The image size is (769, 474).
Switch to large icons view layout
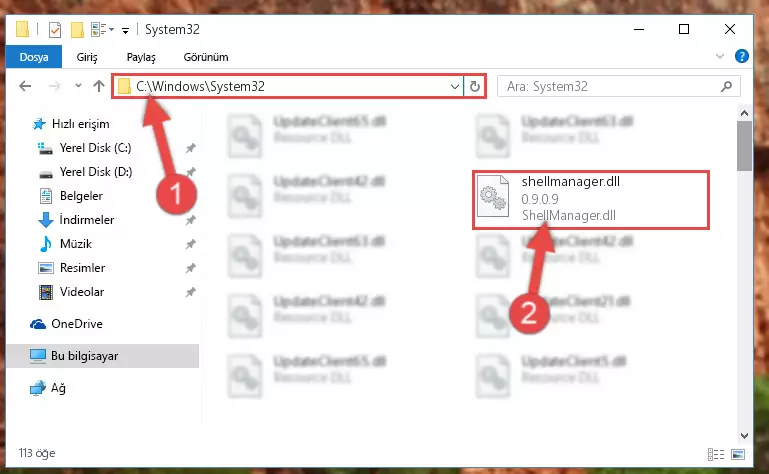tap(738, 454)
